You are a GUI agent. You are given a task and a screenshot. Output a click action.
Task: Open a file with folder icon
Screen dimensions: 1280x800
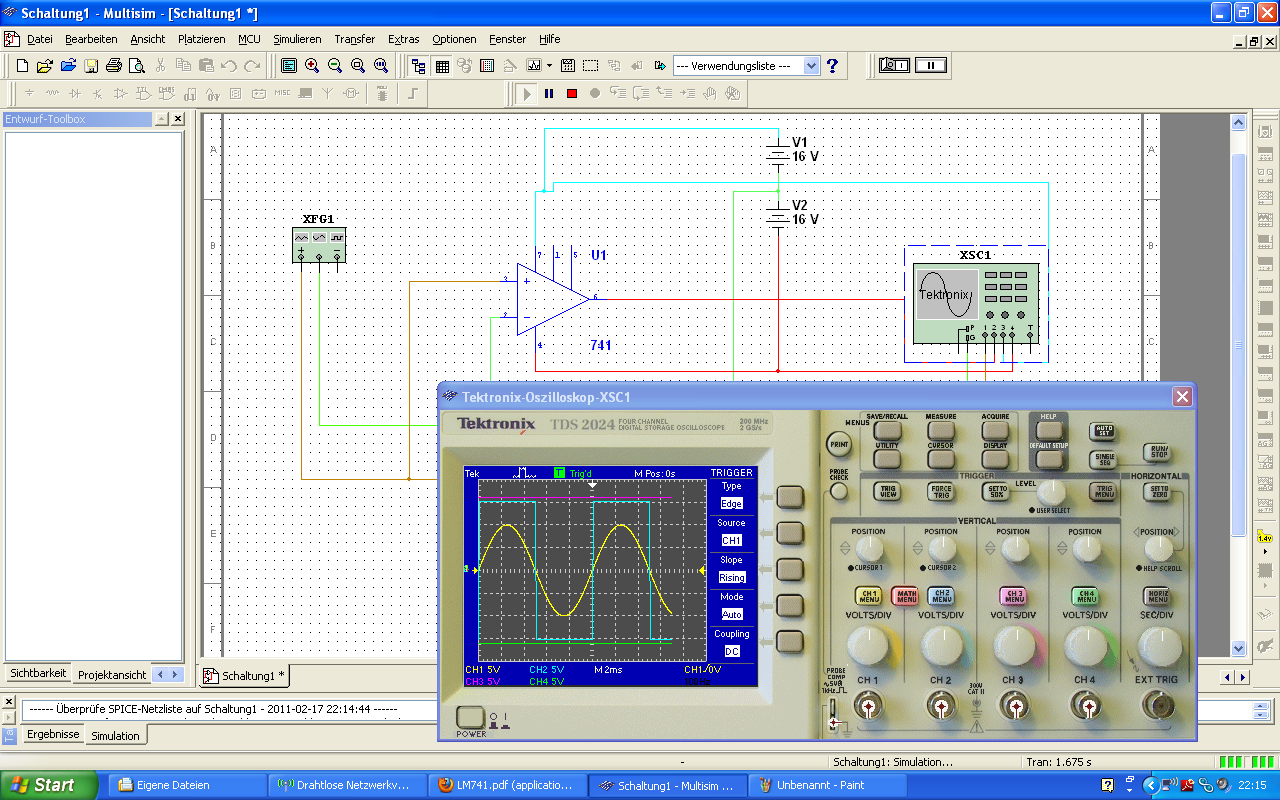click(x=44, y=66)
